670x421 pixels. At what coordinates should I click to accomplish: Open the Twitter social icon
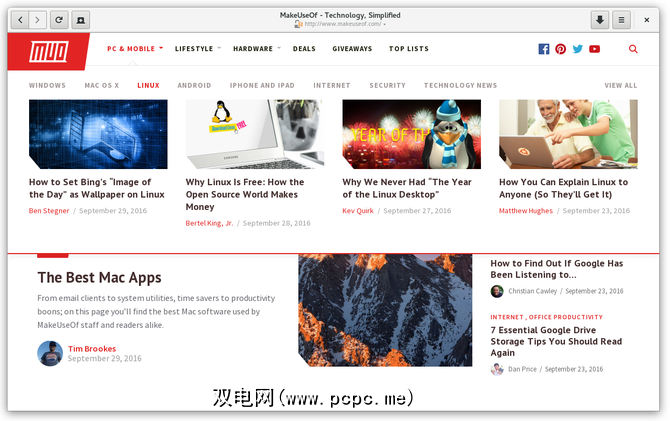click(578, 49)
